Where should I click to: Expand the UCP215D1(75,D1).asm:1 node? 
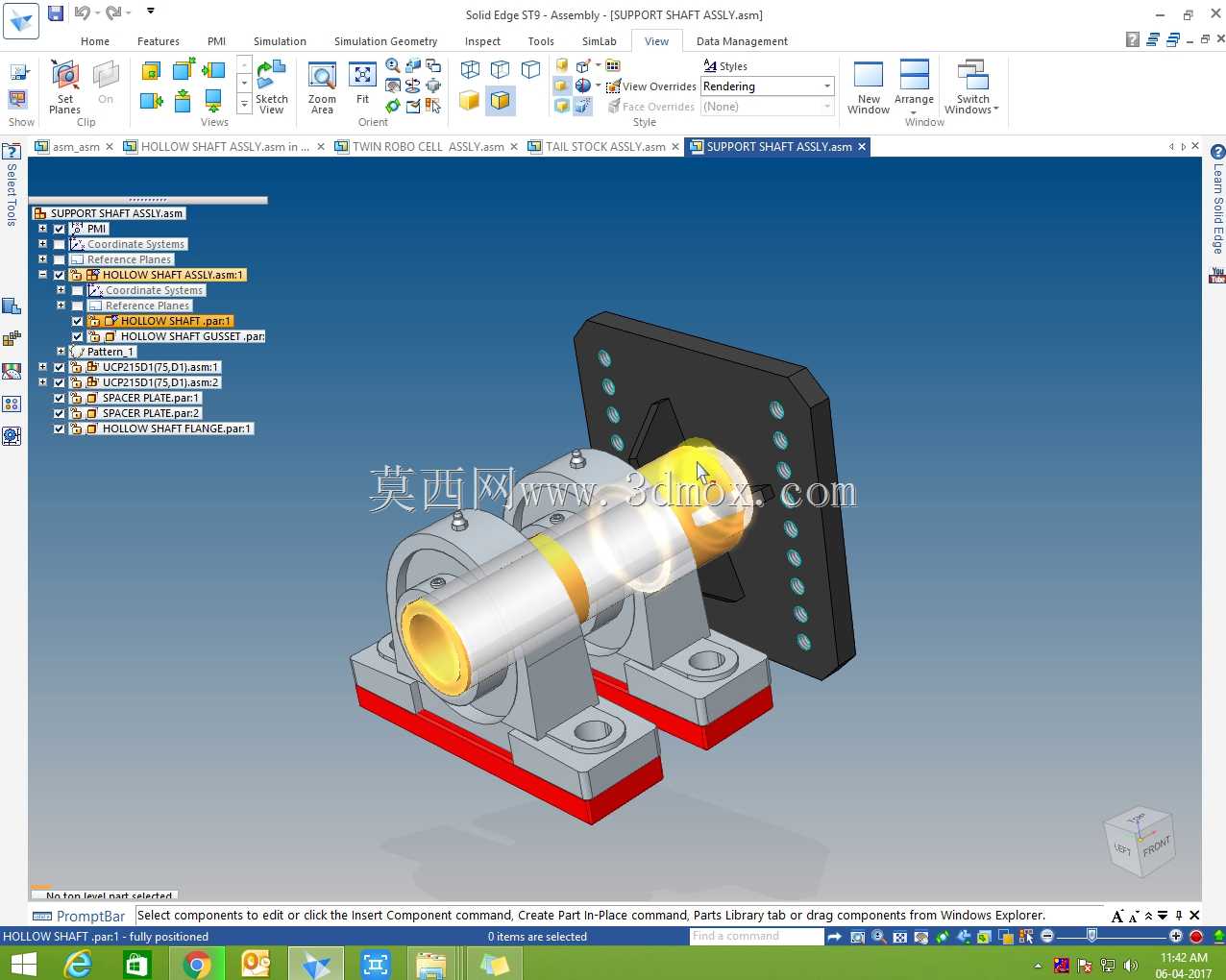coord(42,367)
